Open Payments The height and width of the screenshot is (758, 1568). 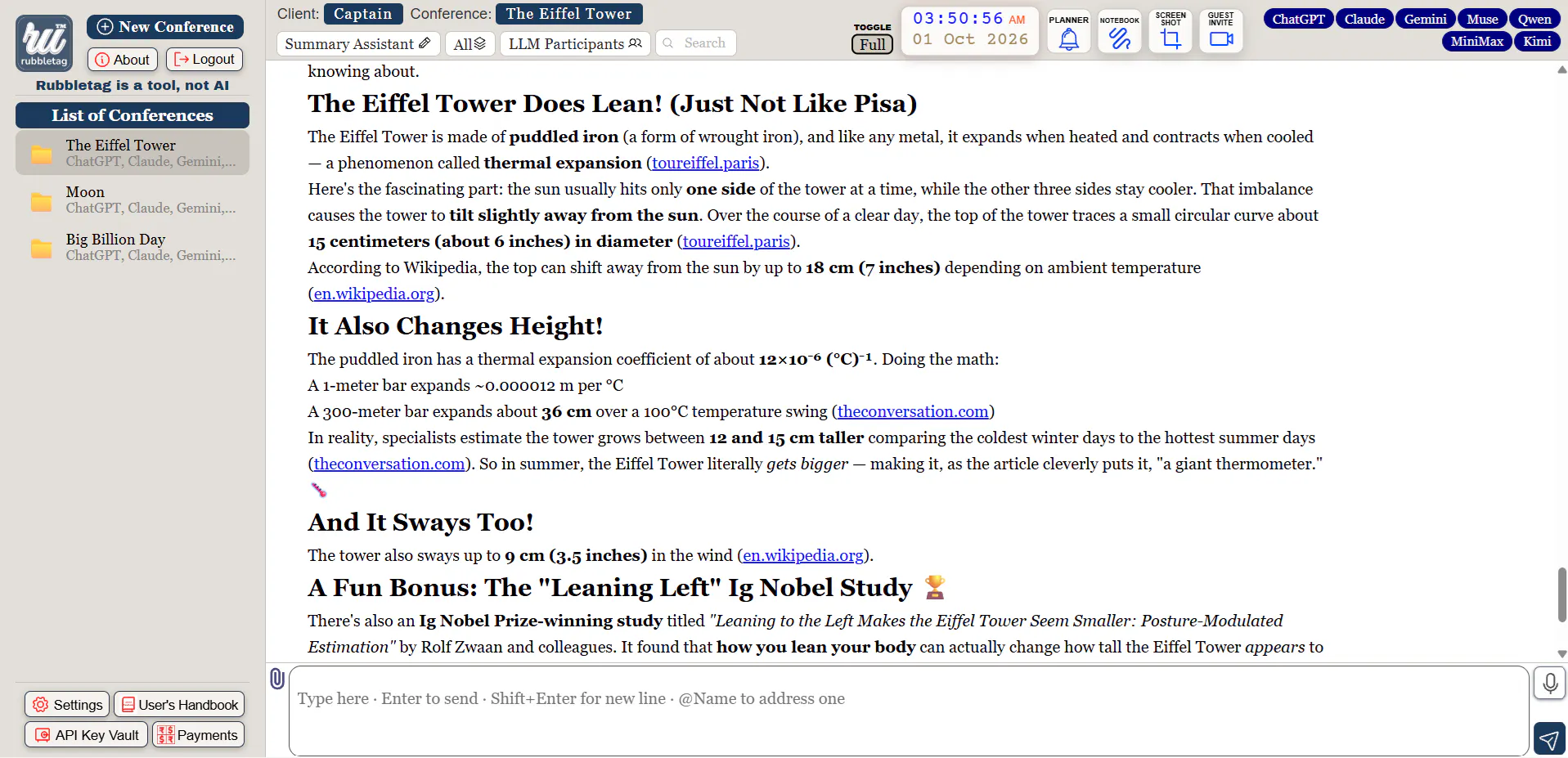(x=198, y=735)
